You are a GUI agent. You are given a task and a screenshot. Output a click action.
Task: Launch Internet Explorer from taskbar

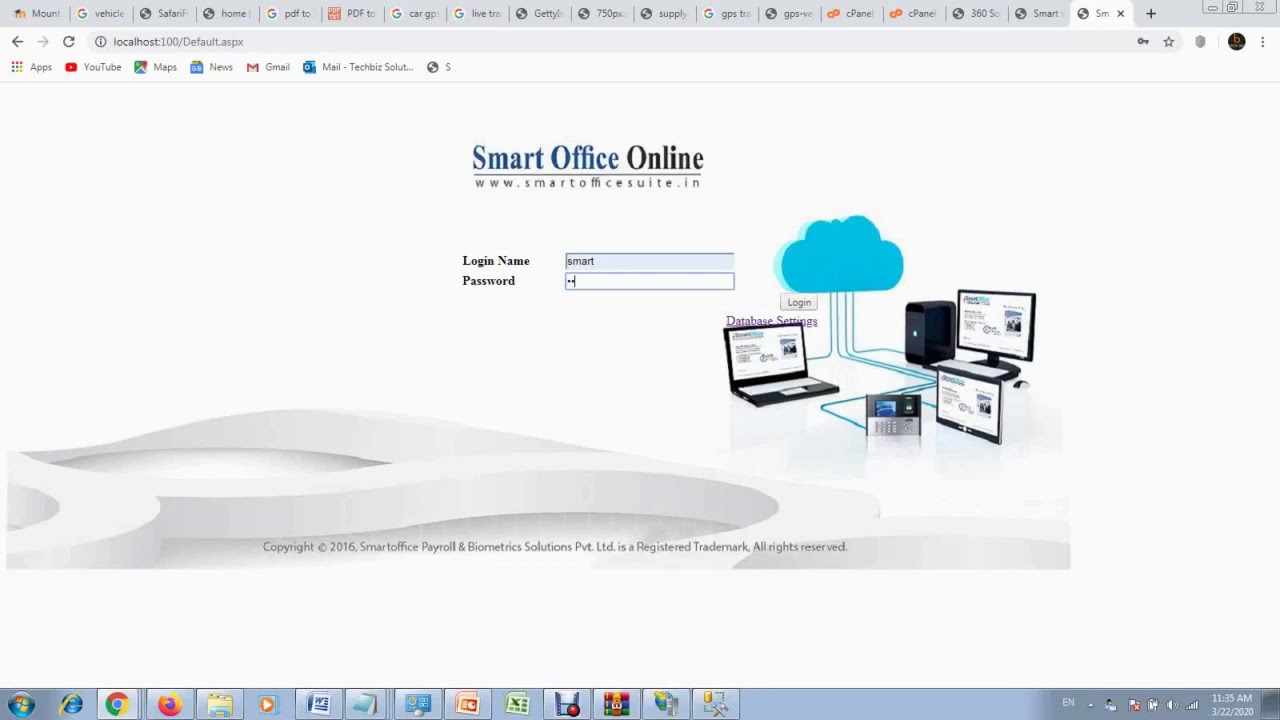coord(71,704)
